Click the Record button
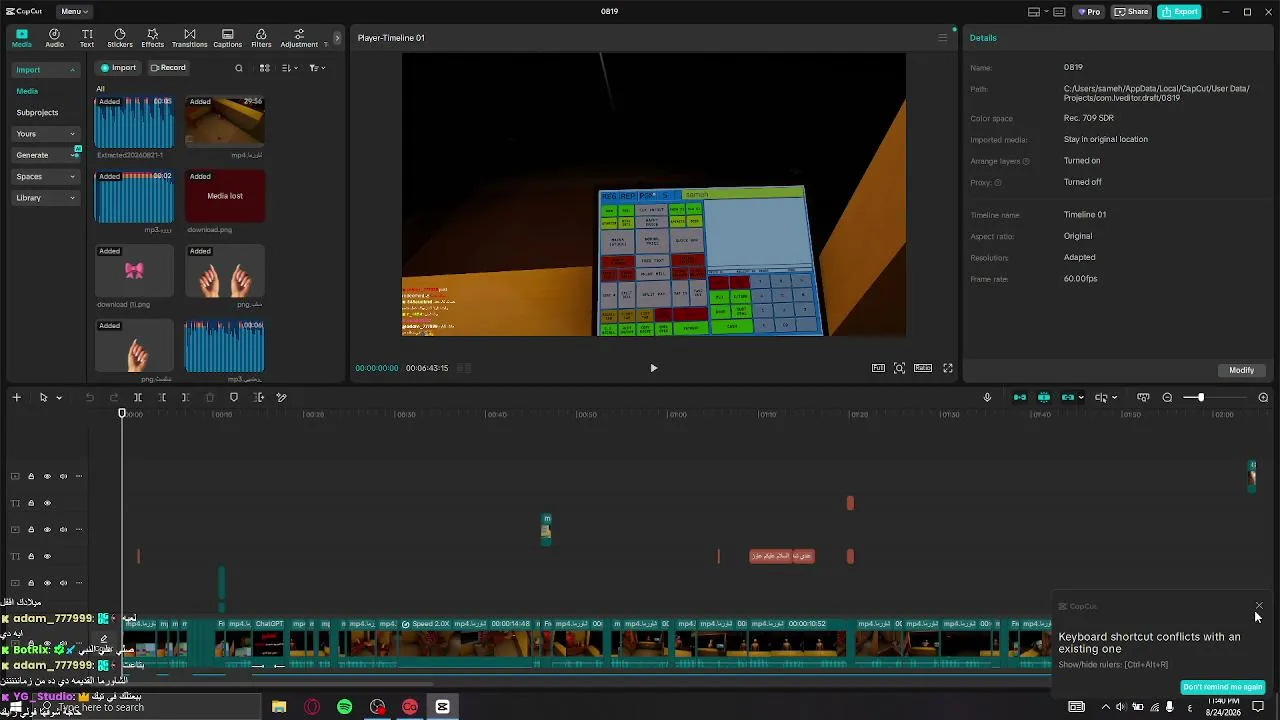This screenshot has height=720, width=1280. pyautogui.click(x=168, y=68)
